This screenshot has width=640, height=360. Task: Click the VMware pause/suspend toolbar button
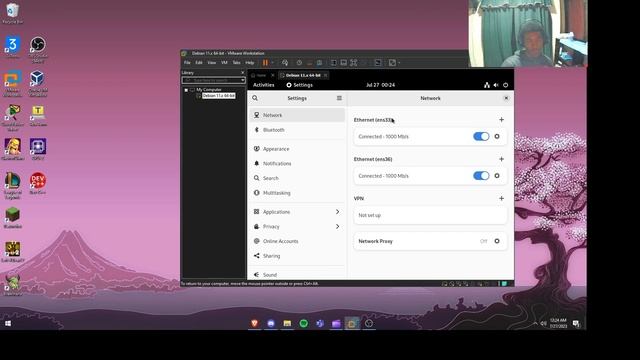(x=265, y=63)
